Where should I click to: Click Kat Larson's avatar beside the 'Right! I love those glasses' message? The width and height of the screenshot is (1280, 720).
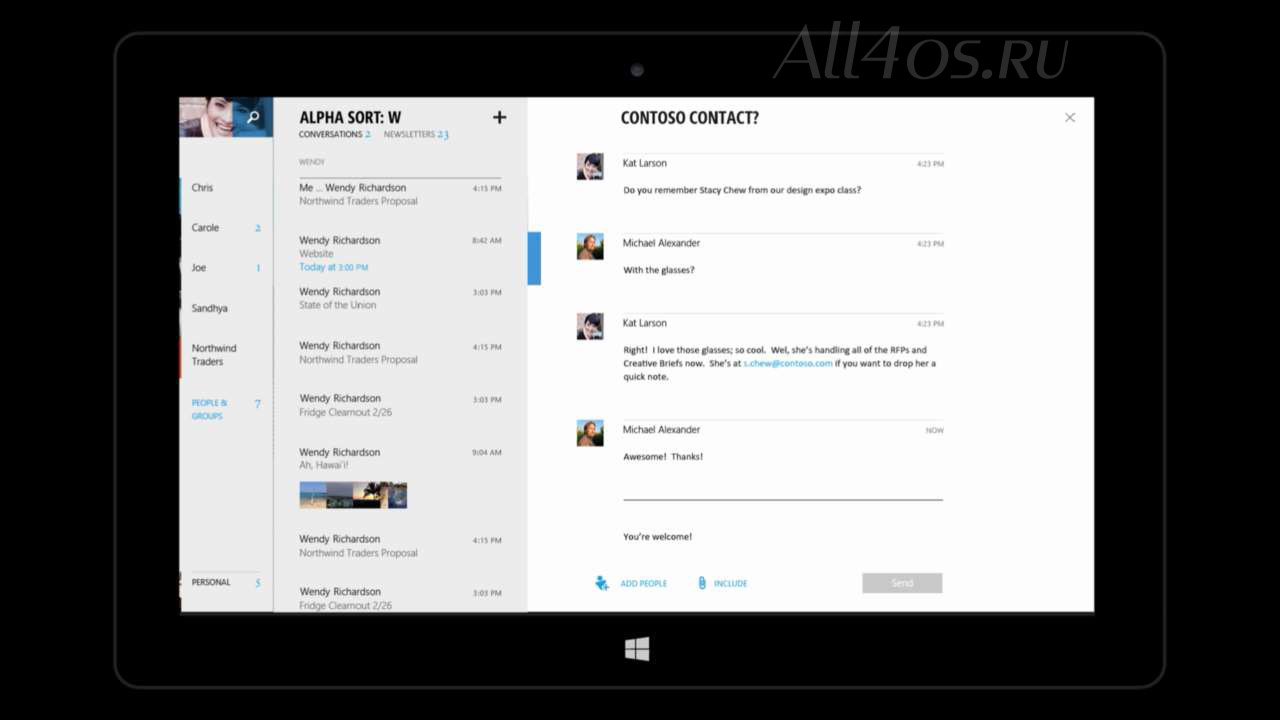pyautogui.click(x=590, y=326)
